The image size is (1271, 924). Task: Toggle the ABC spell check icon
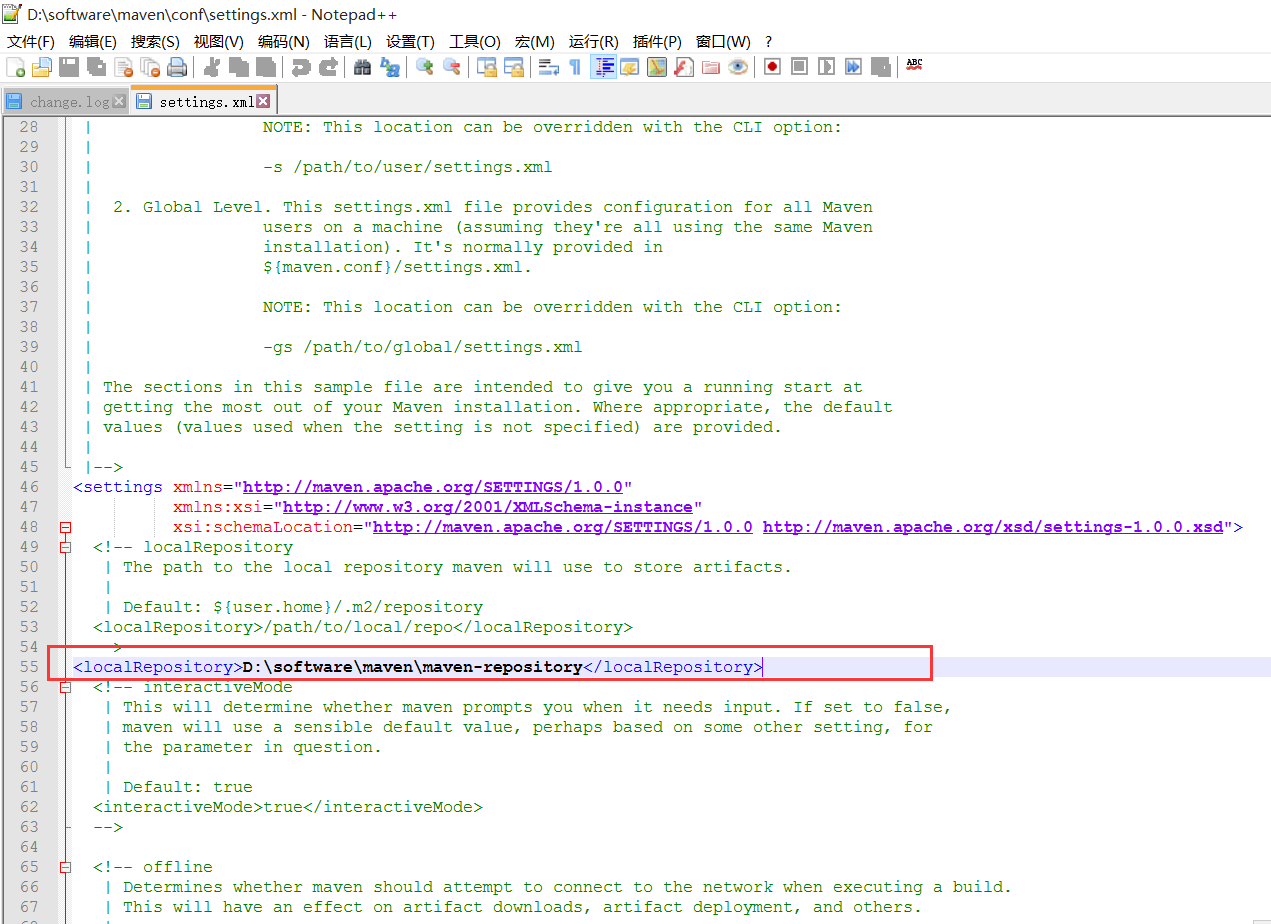914,65
